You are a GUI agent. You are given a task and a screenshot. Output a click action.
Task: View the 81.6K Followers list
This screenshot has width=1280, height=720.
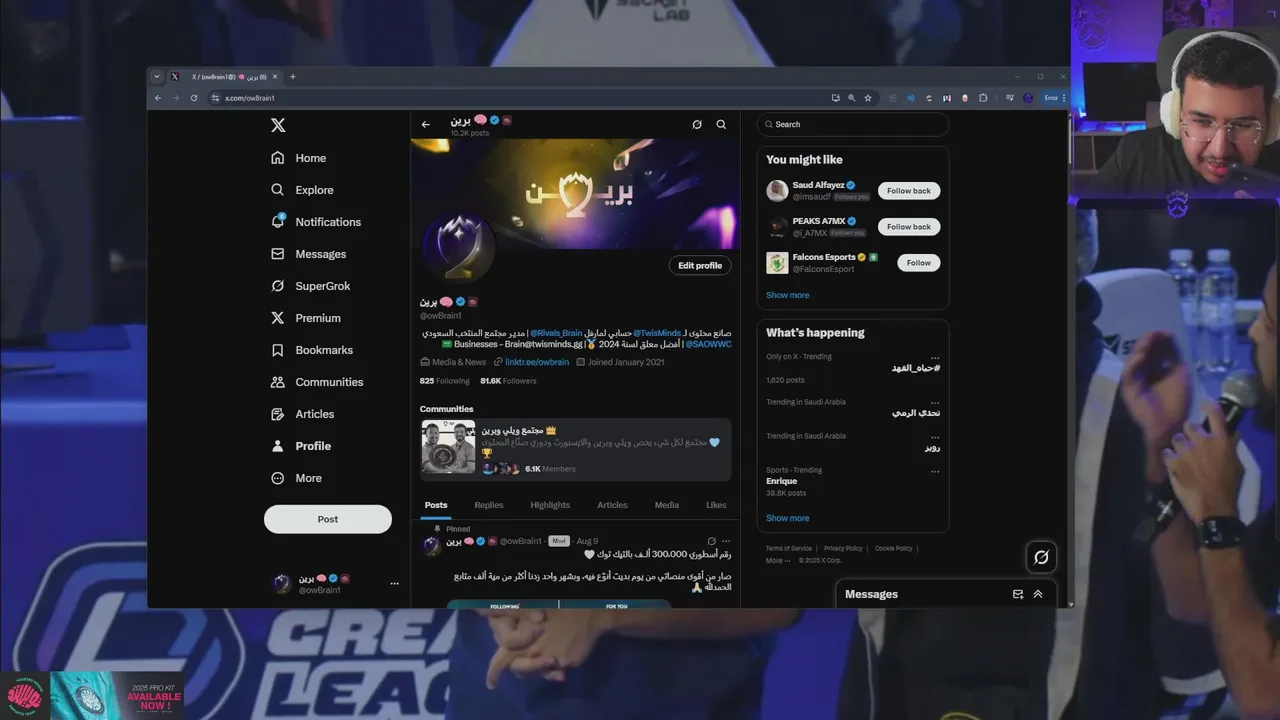pos(508,381)
